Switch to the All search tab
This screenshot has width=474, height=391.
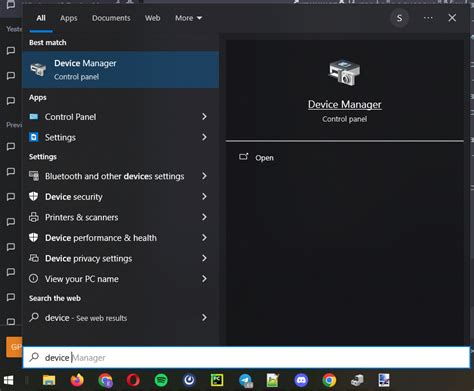(x=41, y=18)
